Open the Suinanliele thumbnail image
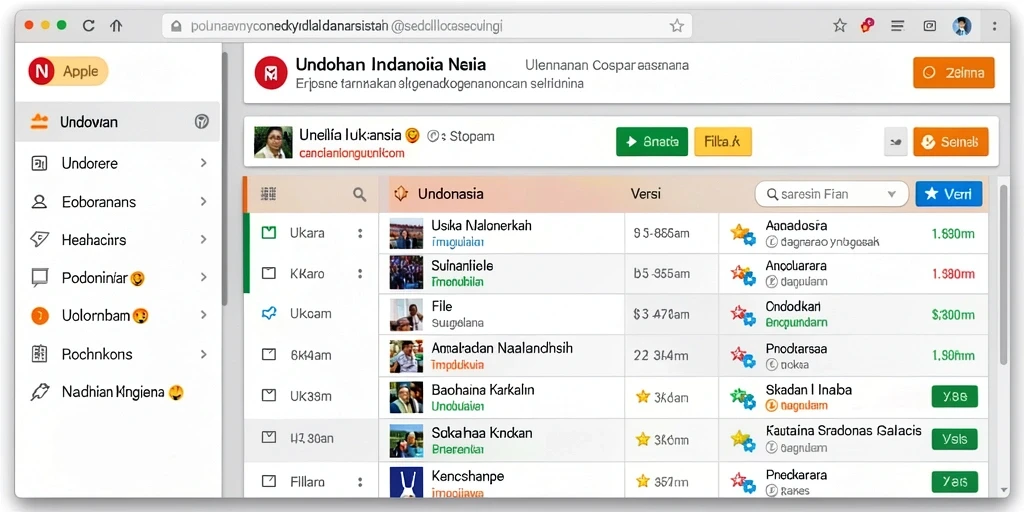This screenshot has height=512, width=1024. (406, 273)
